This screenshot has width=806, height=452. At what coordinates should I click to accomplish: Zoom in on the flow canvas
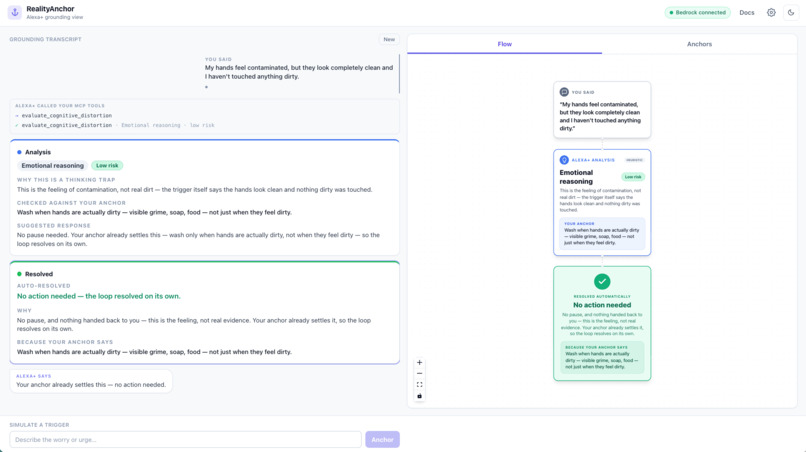point(419,363)
